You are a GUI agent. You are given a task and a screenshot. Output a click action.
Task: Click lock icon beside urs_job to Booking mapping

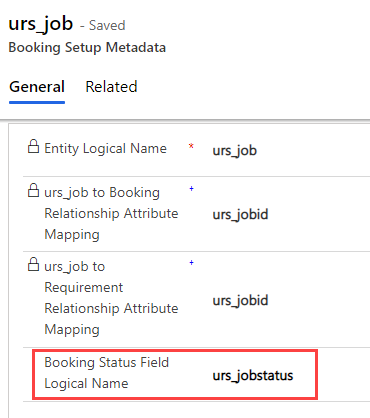[x=33, y=190]
